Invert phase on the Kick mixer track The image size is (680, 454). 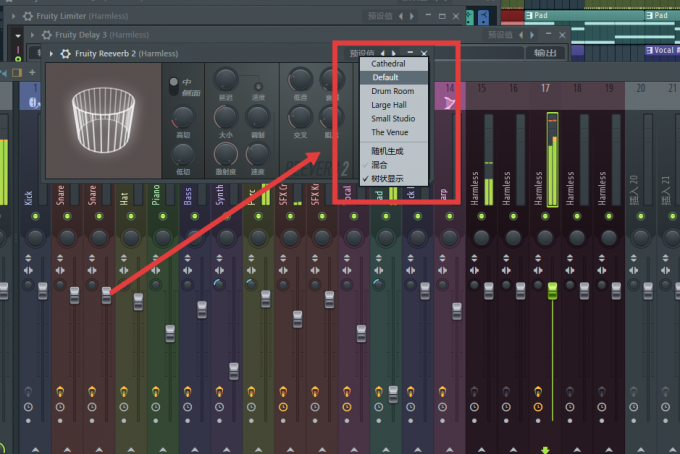28,258
